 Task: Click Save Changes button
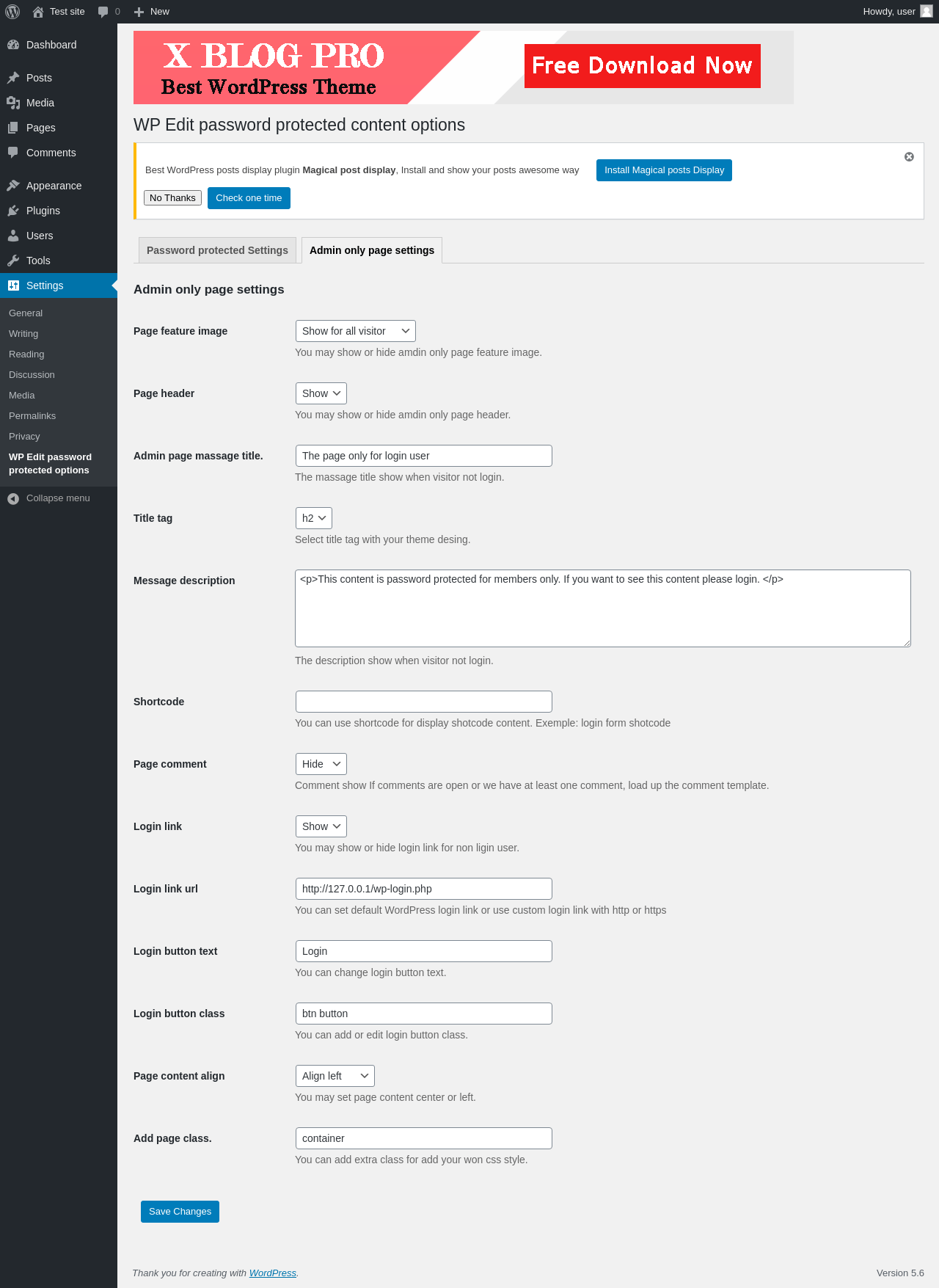180,1212
